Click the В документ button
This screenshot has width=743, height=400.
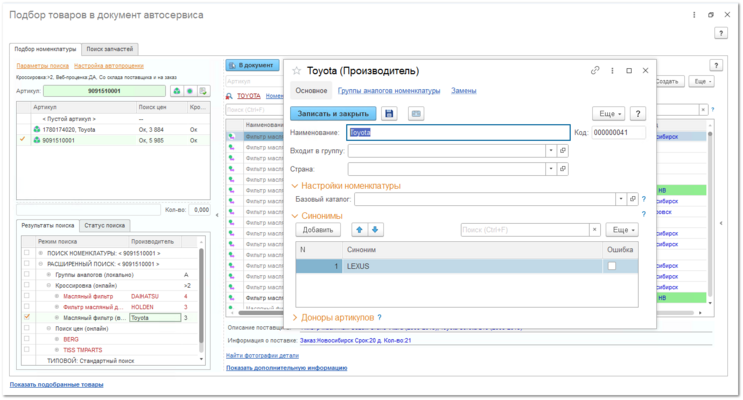click(x=252, y=65)
